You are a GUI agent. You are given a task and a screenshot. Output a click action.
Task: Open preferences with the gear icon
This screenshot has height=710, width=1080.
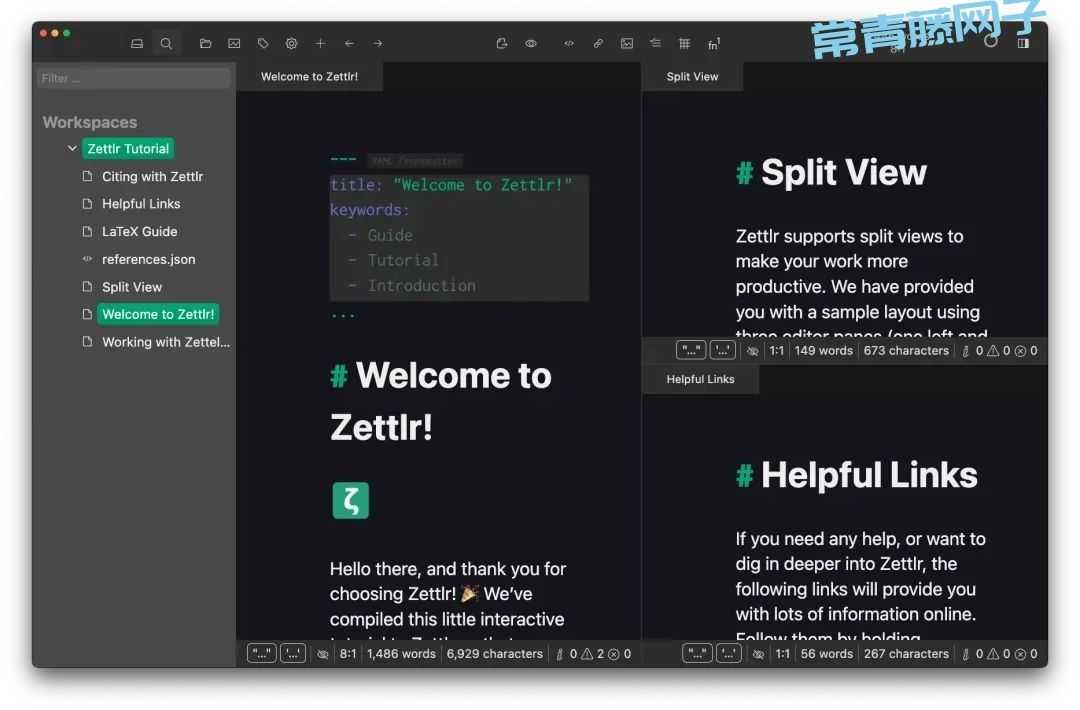coord(291,43)
